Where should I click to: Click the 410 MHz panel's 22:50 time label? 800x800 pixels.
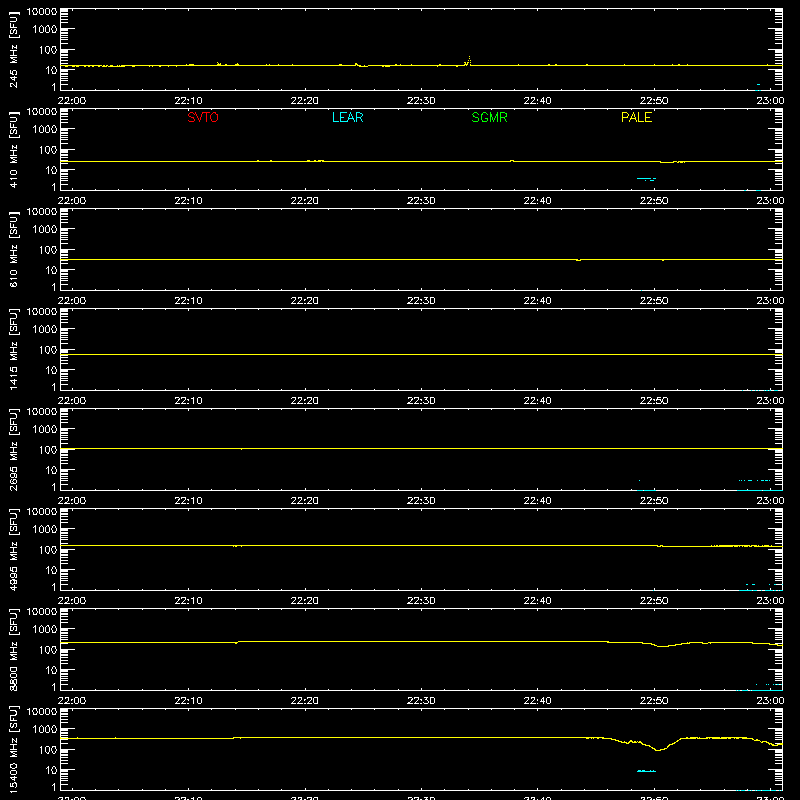(654, 201)
